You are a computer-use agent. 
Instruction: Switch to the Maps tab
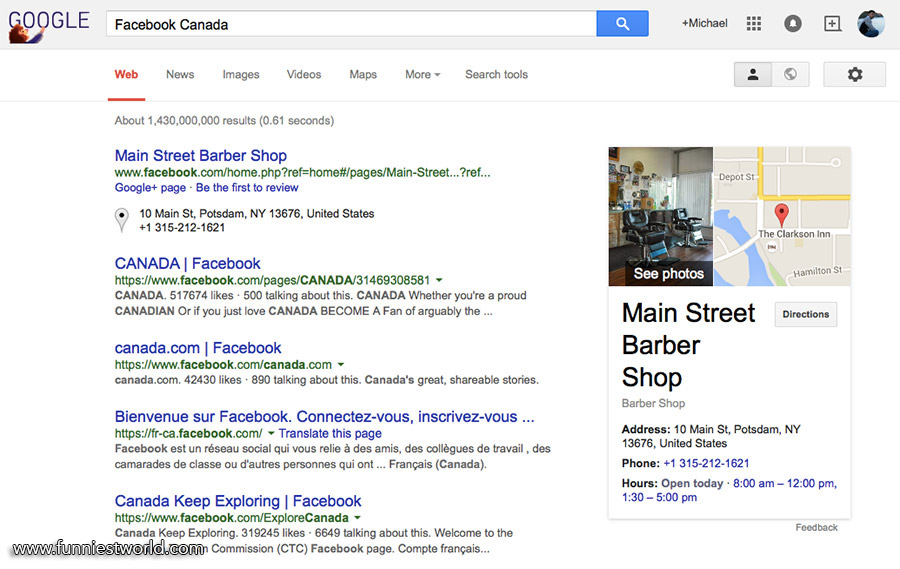[363, 74]
